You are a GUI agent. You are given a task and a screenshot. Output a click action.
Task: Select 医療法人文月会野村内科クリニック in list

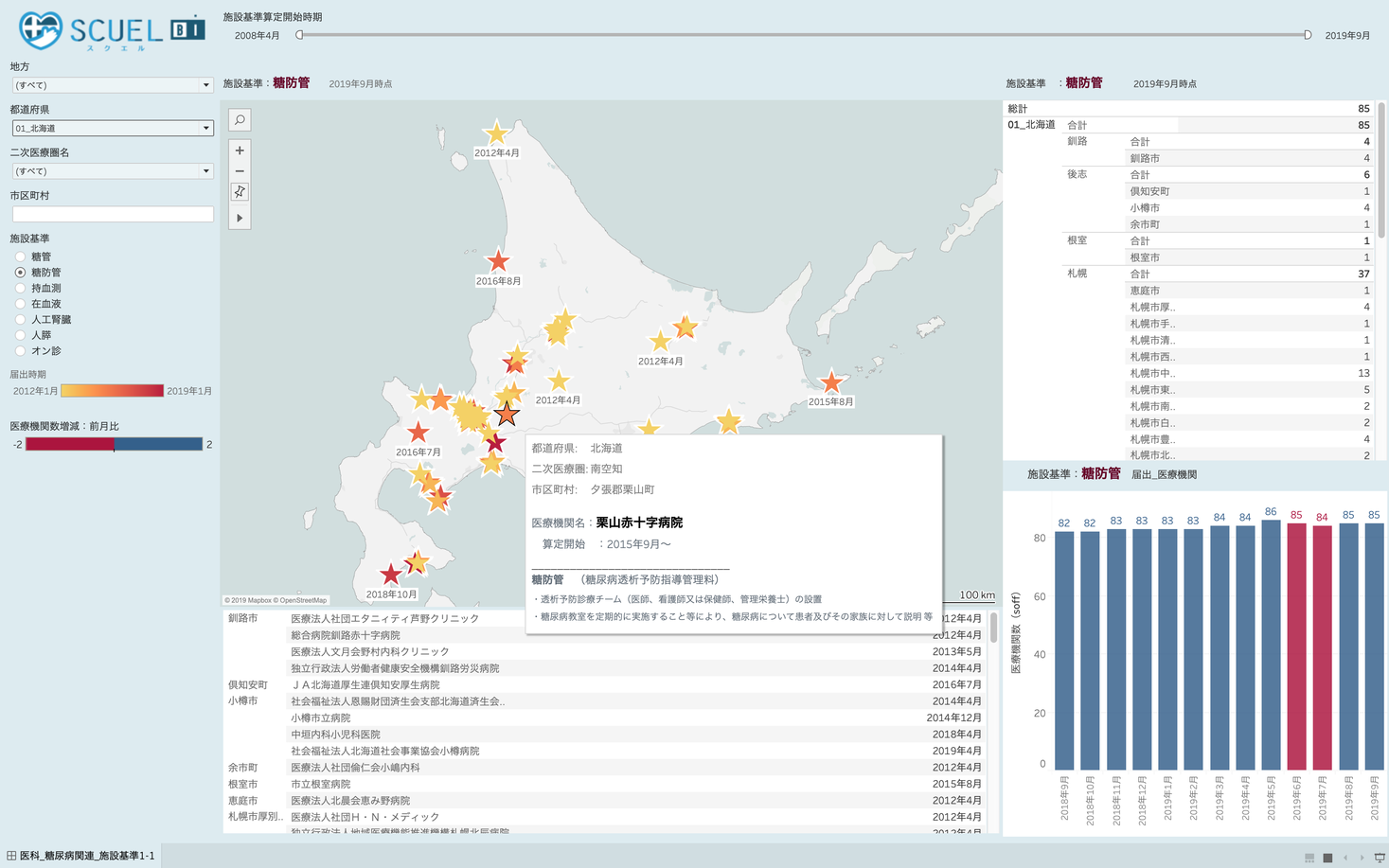[x=369, y=651]
